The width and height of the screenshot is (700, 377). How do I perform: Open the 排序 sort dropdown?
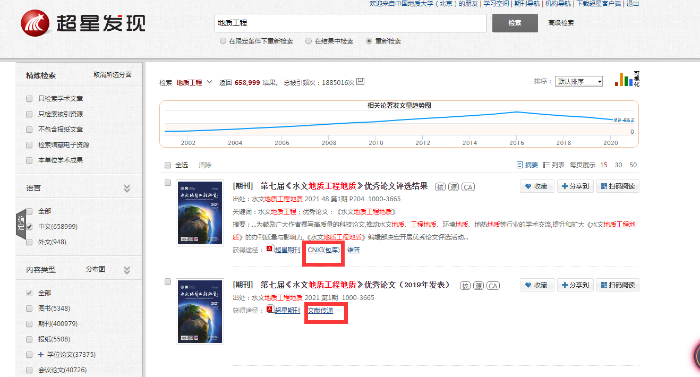579,81
